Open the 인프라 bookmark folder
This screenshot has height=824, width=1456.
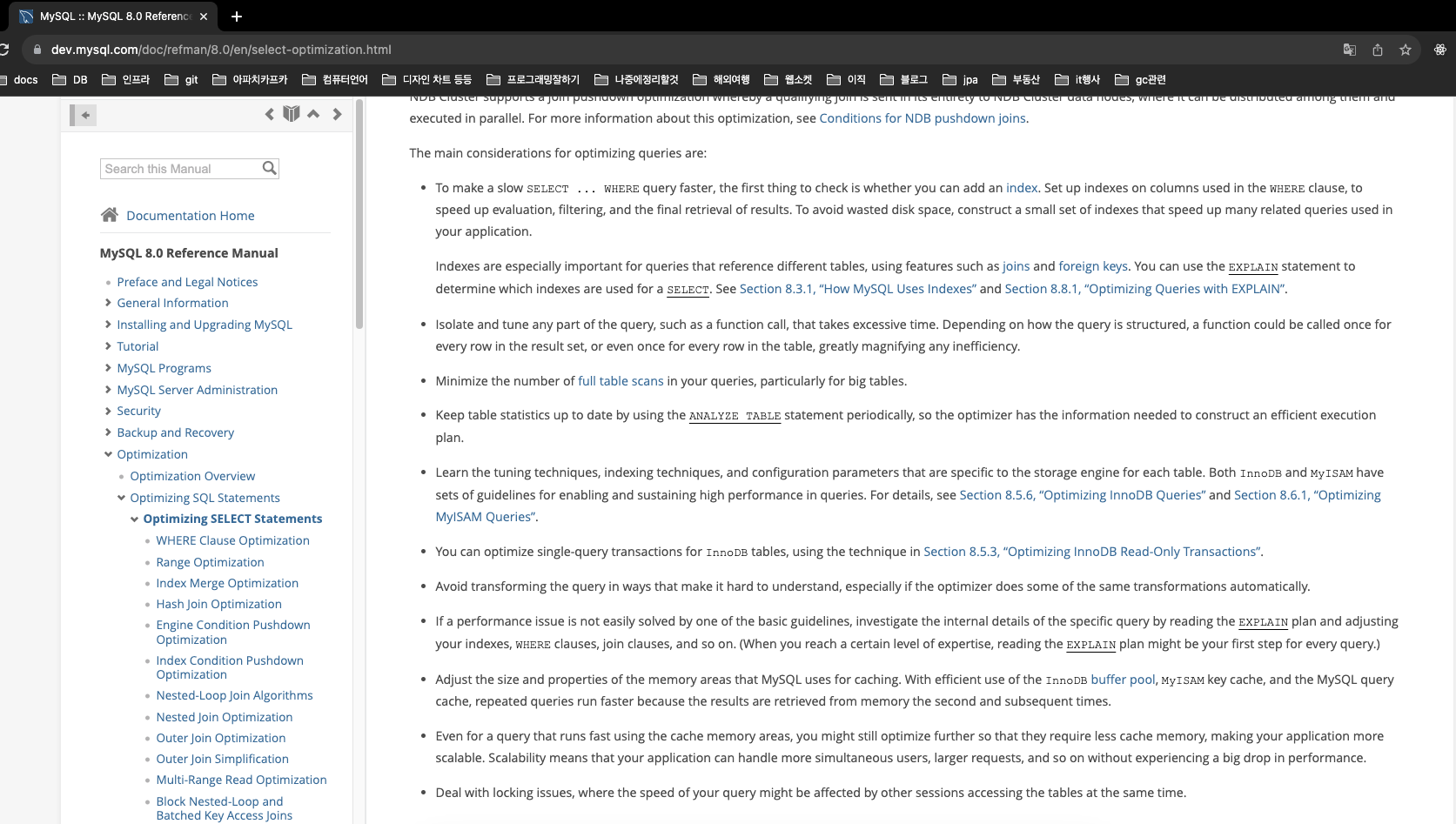point(126,79)
